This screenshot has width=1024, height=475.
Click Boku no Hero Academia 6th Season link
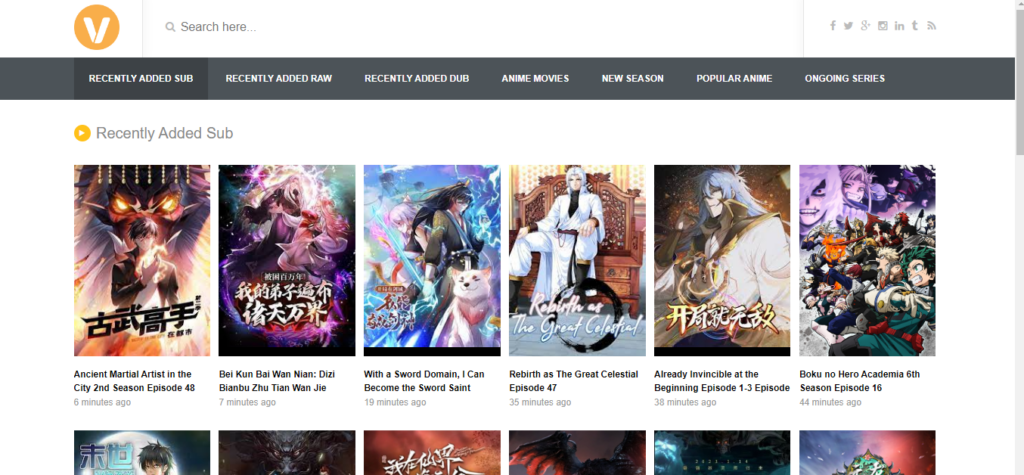click(x=859, y=381)
